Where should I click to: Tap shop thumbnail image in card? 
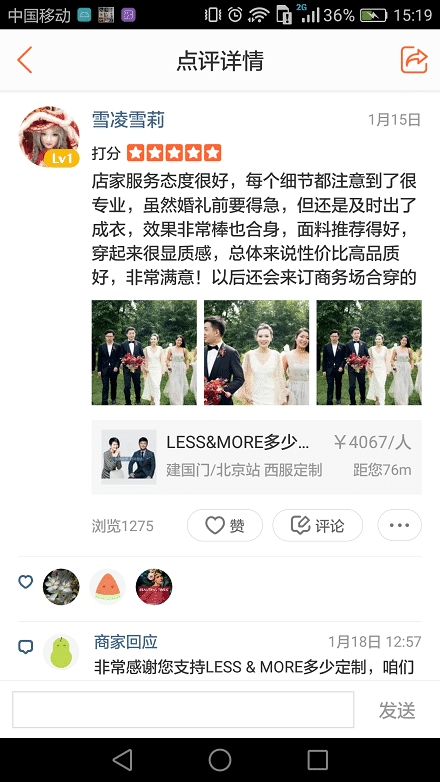click(129, 457)
